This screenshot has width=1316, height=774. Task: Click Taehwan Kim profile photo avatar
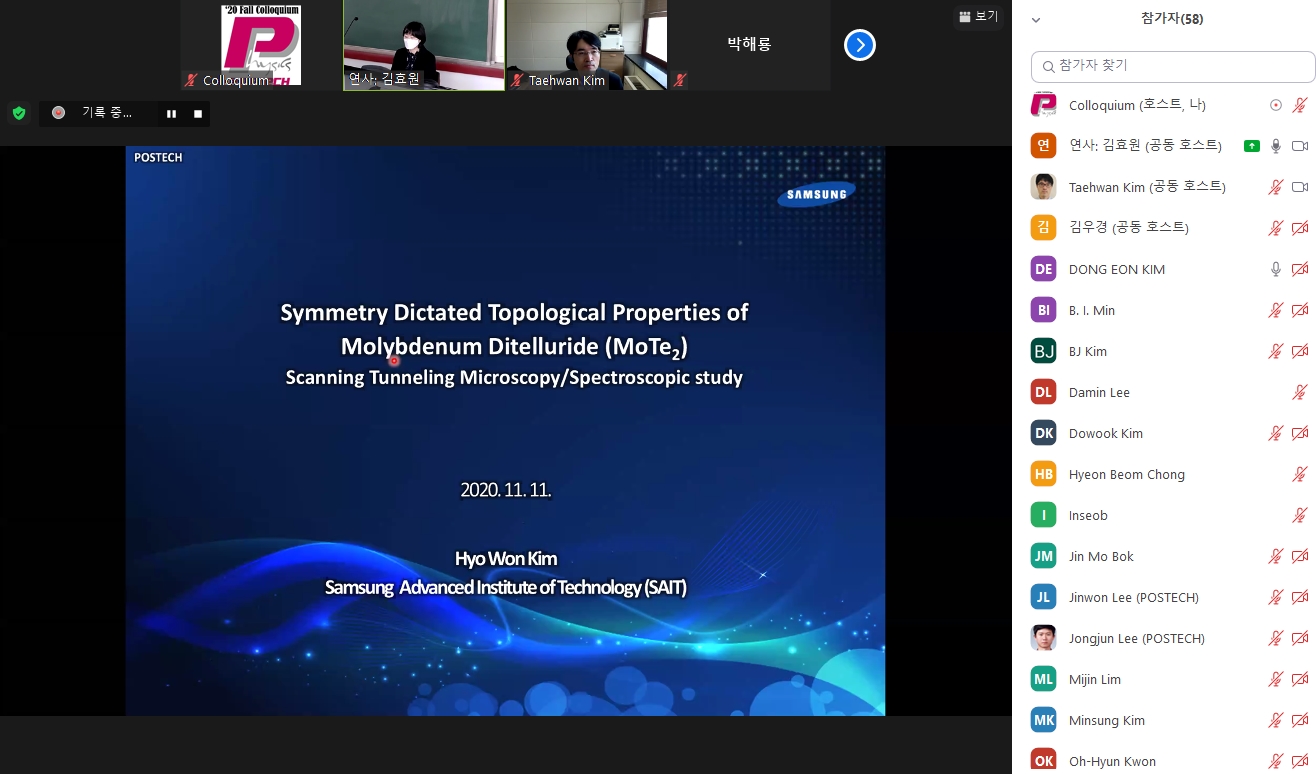click(1043, 187)
